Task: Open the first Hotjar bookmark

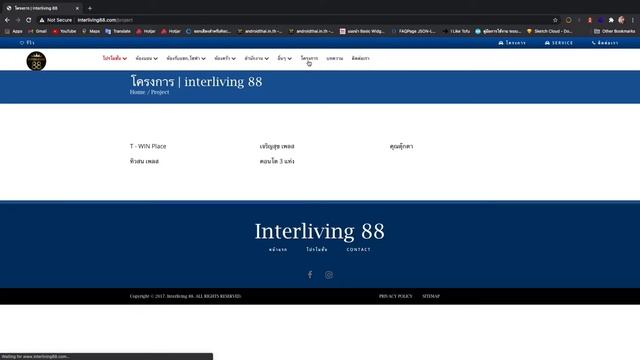Action: (146, 31)
